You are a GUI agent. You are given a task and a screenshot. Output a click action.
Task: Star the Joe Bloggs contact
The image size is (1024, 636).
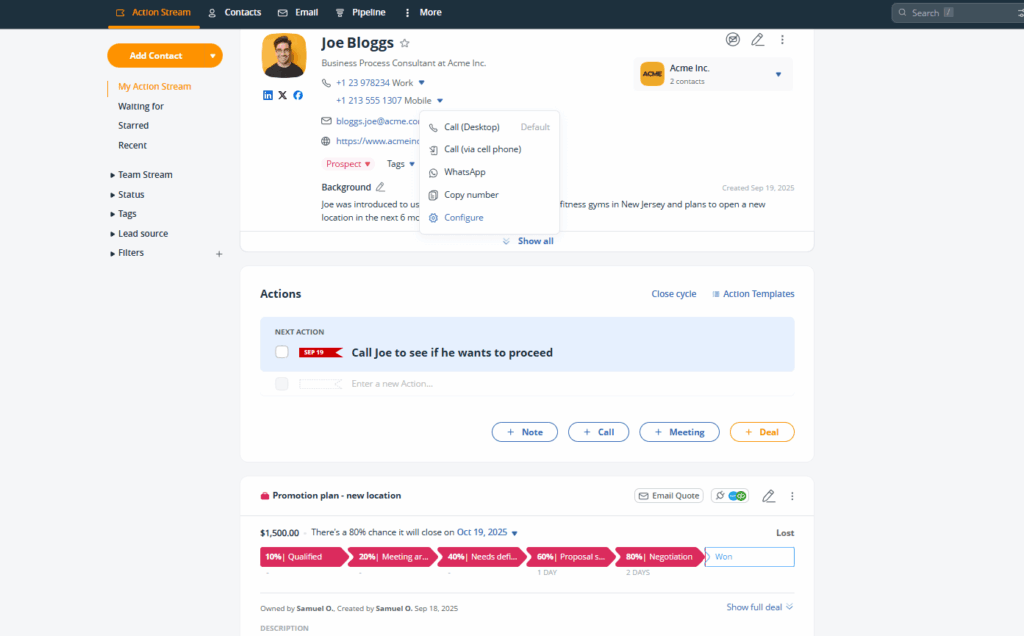click(x=405, y=43)
